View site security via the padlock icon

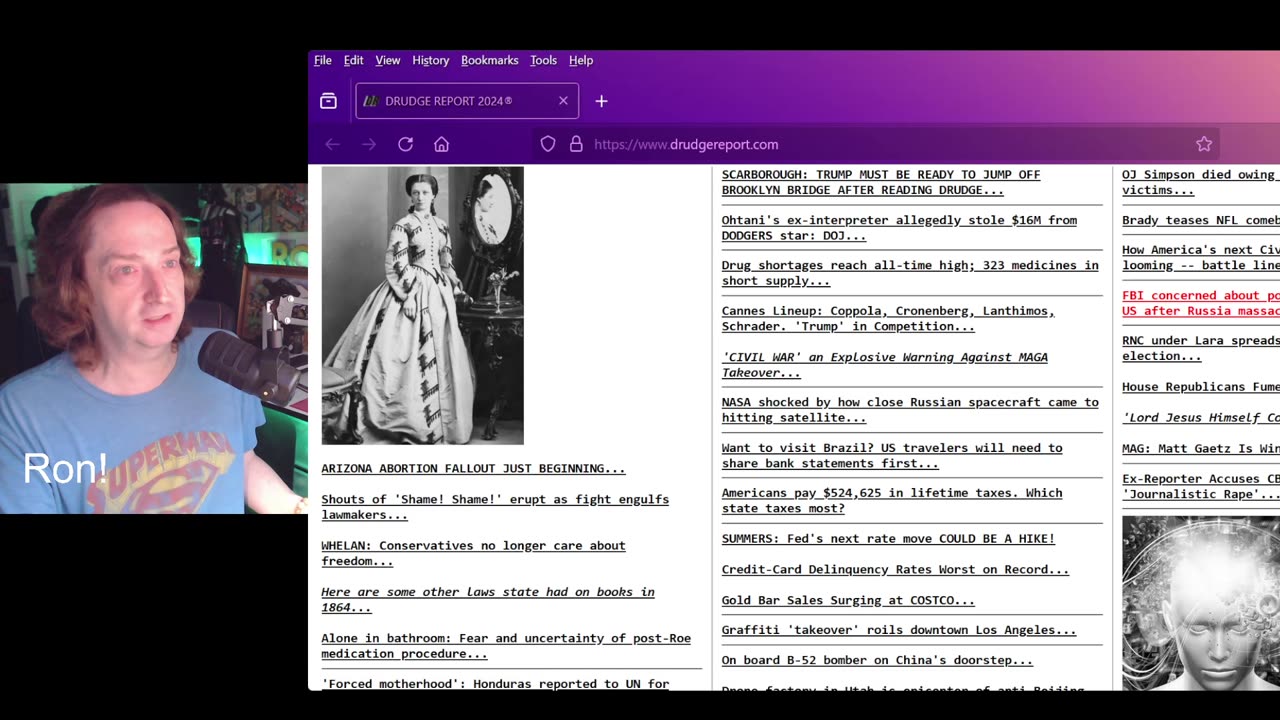576,144
